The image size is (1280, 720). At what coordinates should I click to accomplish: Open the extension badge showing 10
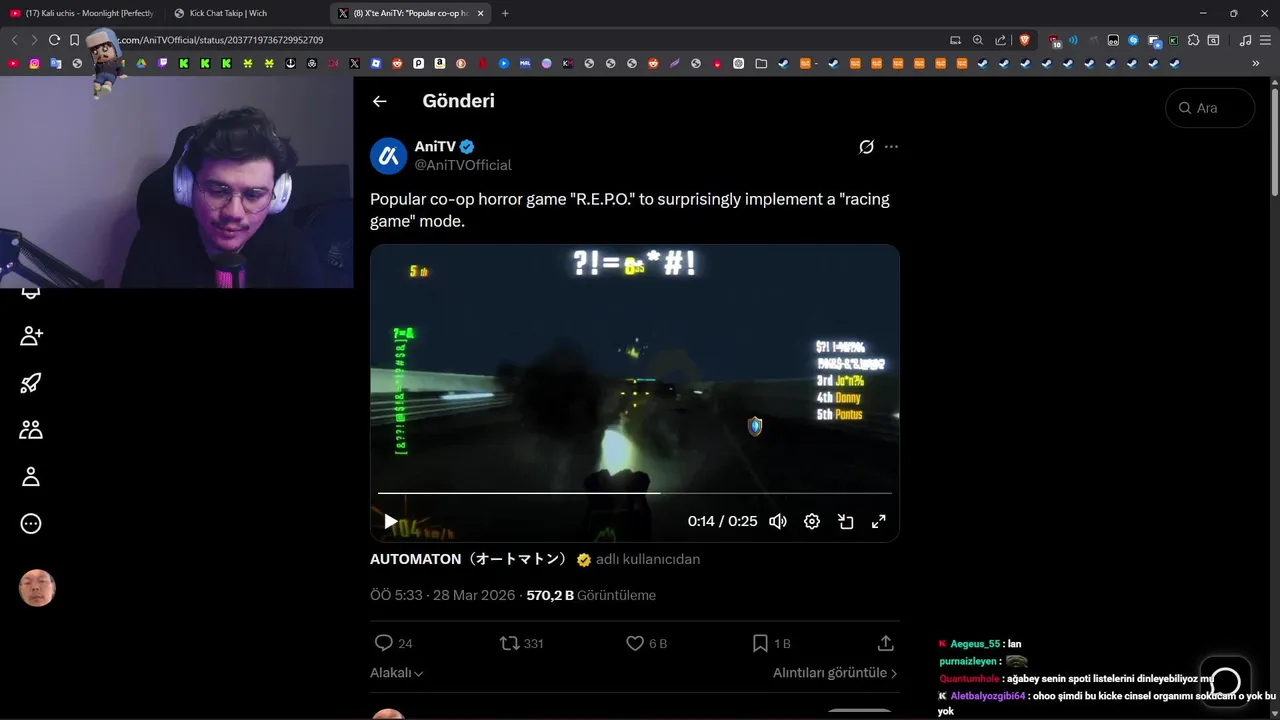pyautogui.click(x=1054, y=41)
